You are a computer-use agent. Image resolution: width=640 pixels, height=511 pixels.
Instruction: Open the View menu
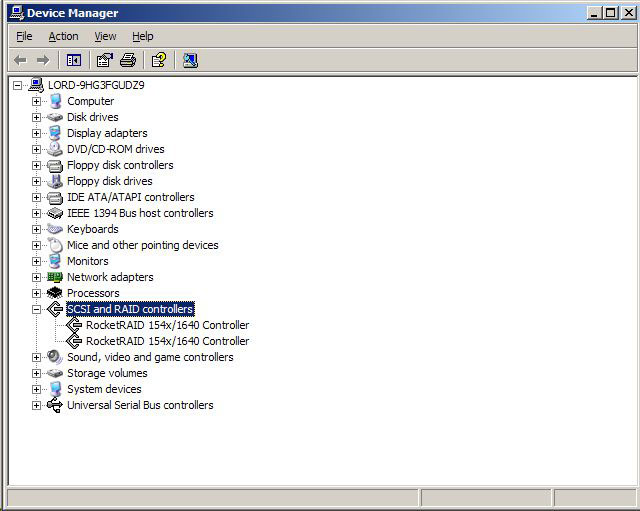pyautogui.click(x=105, y=36)
